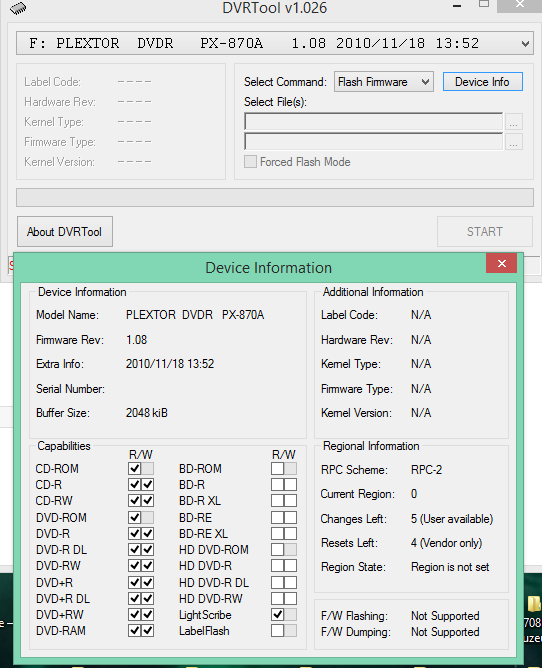Click the Changes Left value 5 (User available)
This screenshot has width=542, height=668.
(452, 519)
